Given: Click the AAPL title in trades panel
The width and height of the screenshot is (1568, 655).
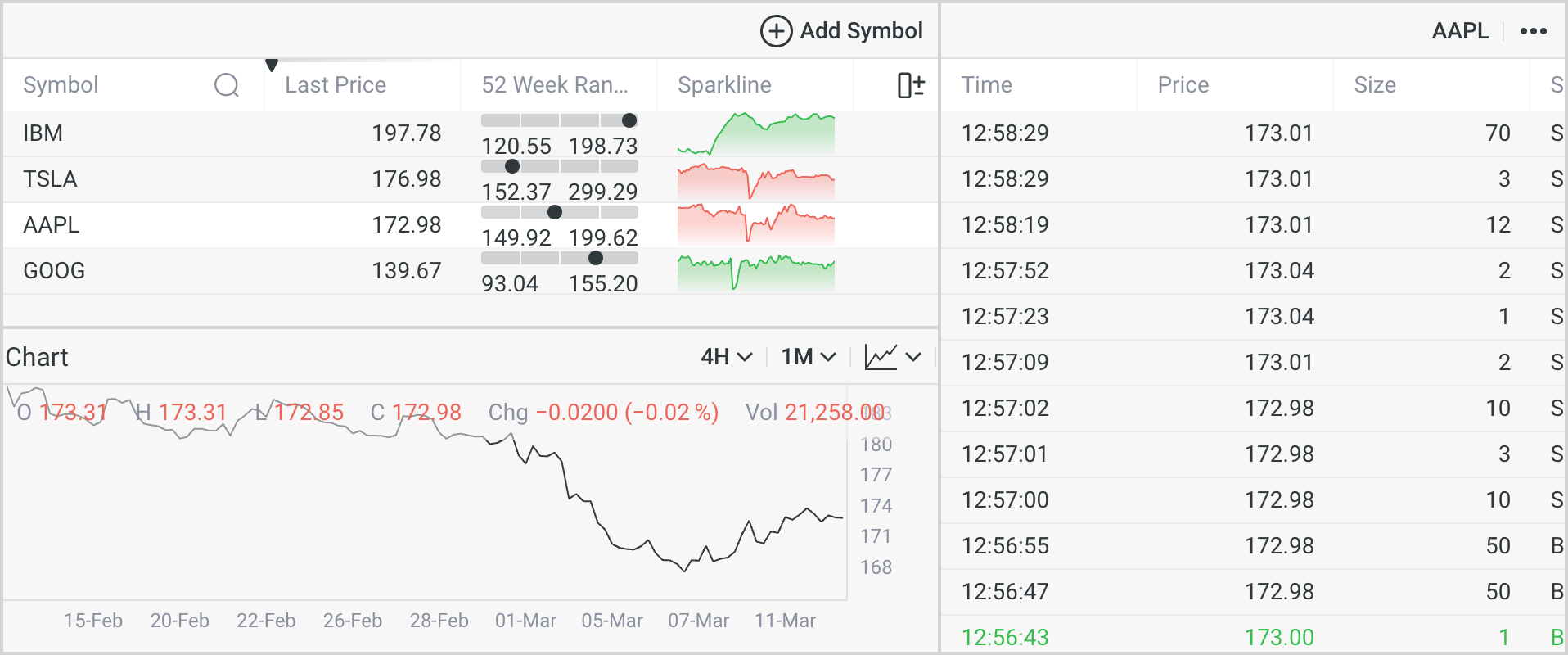Looking at the screenshot, I should pyautogui.click(x=1460, y=31).
